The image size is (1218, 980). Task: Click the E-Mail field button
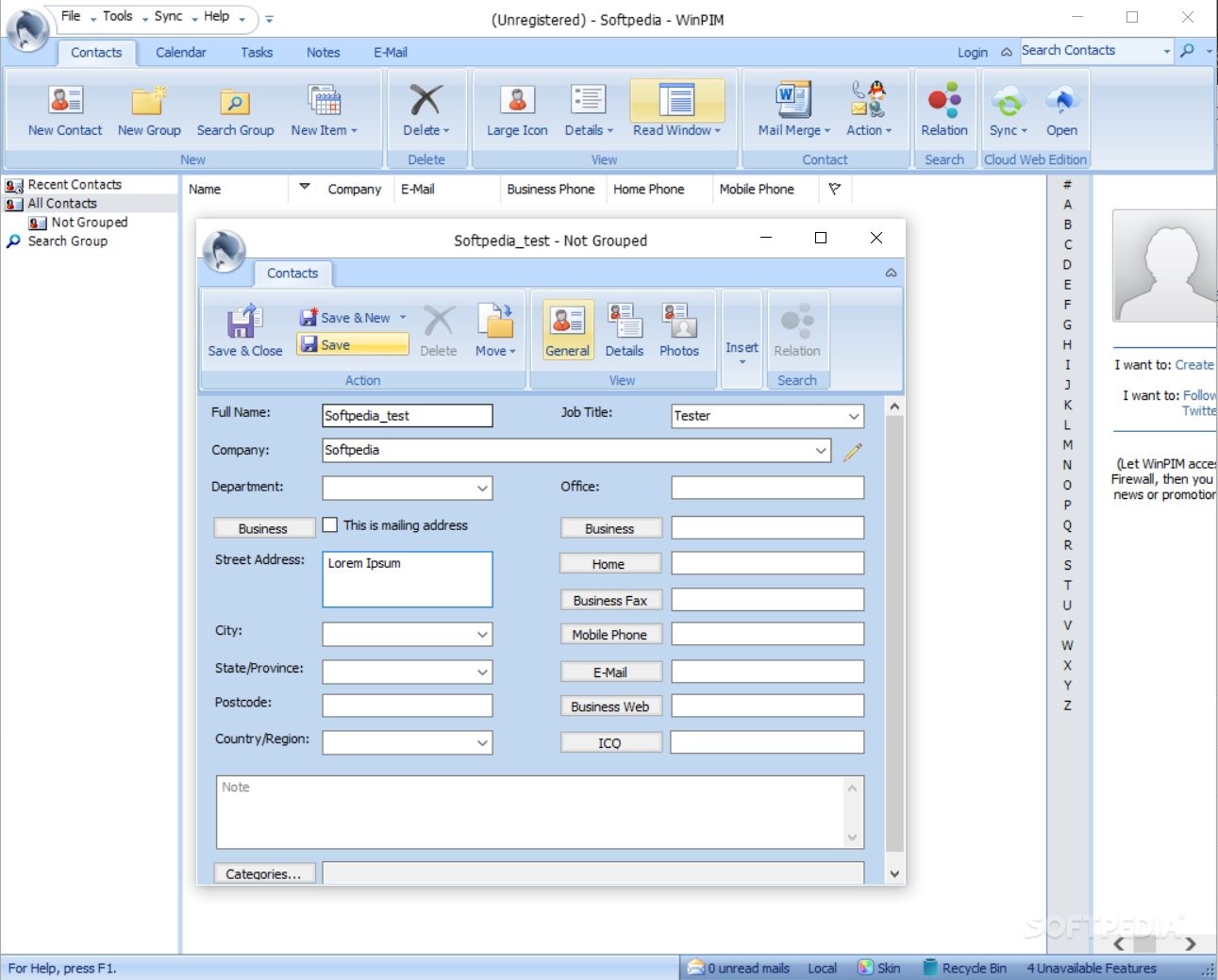point(609,673)
